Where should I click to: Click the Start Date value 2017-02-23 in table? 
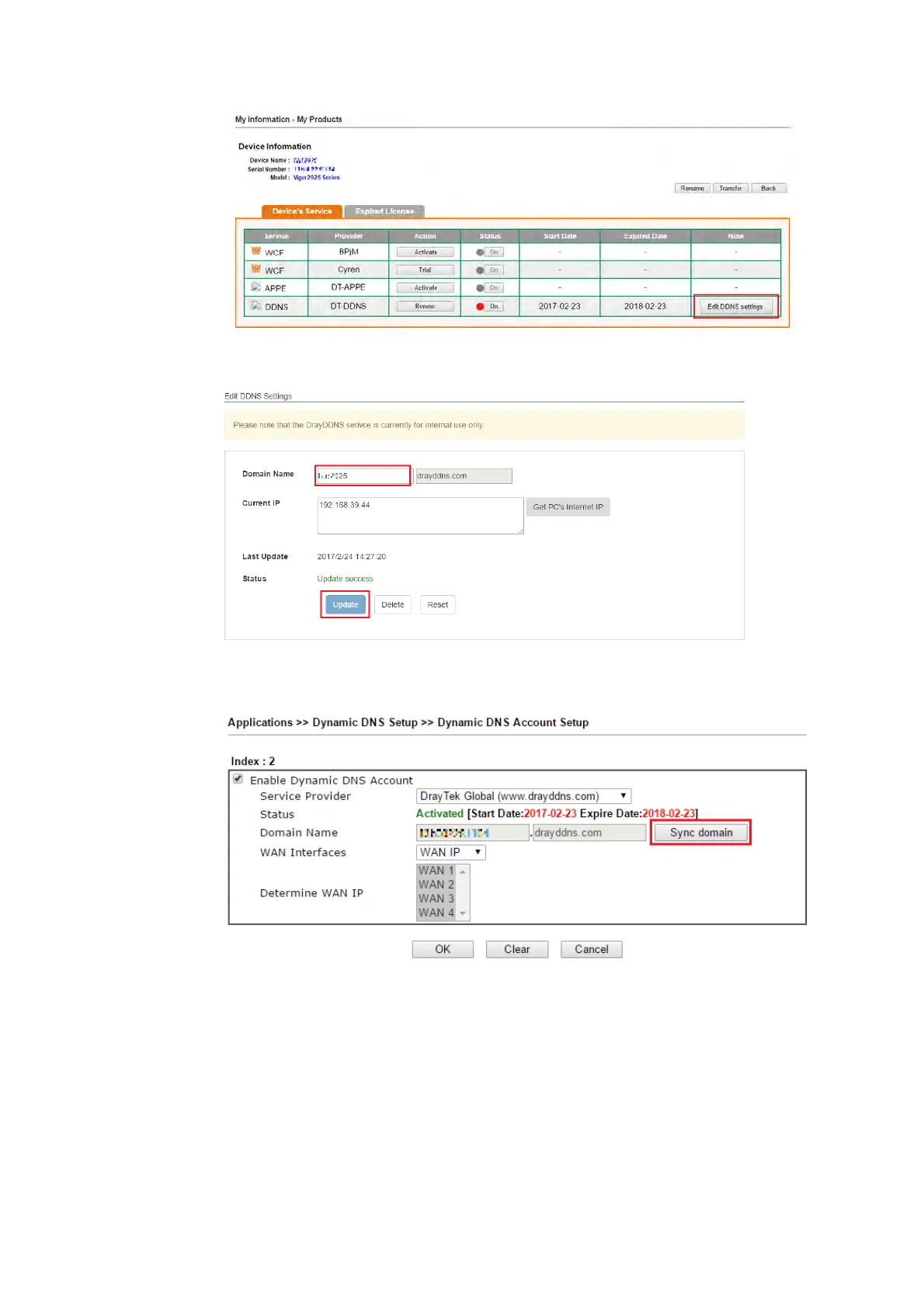pos(560,307)
